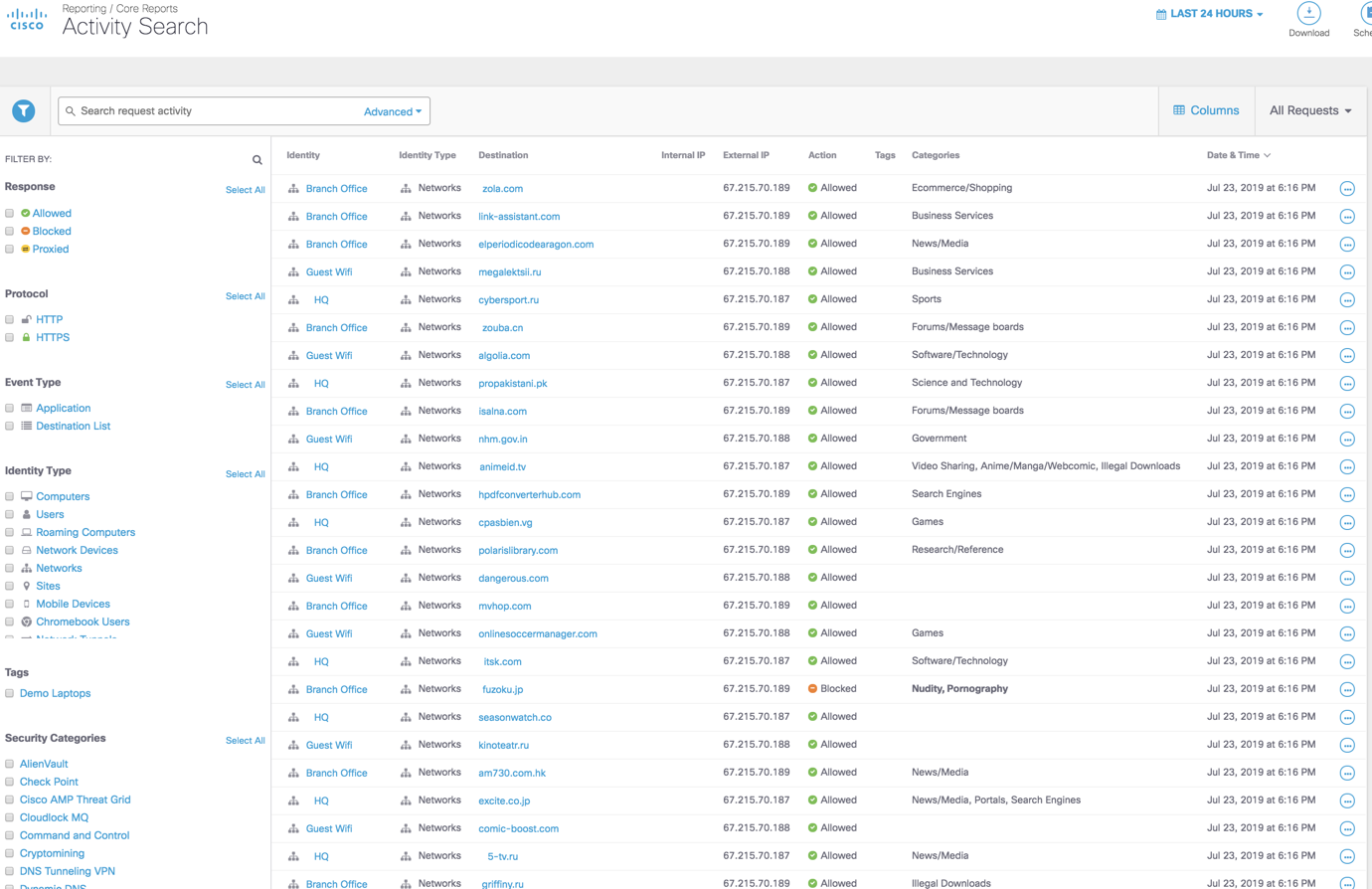Check the Blocked response filter

[10, 232]
